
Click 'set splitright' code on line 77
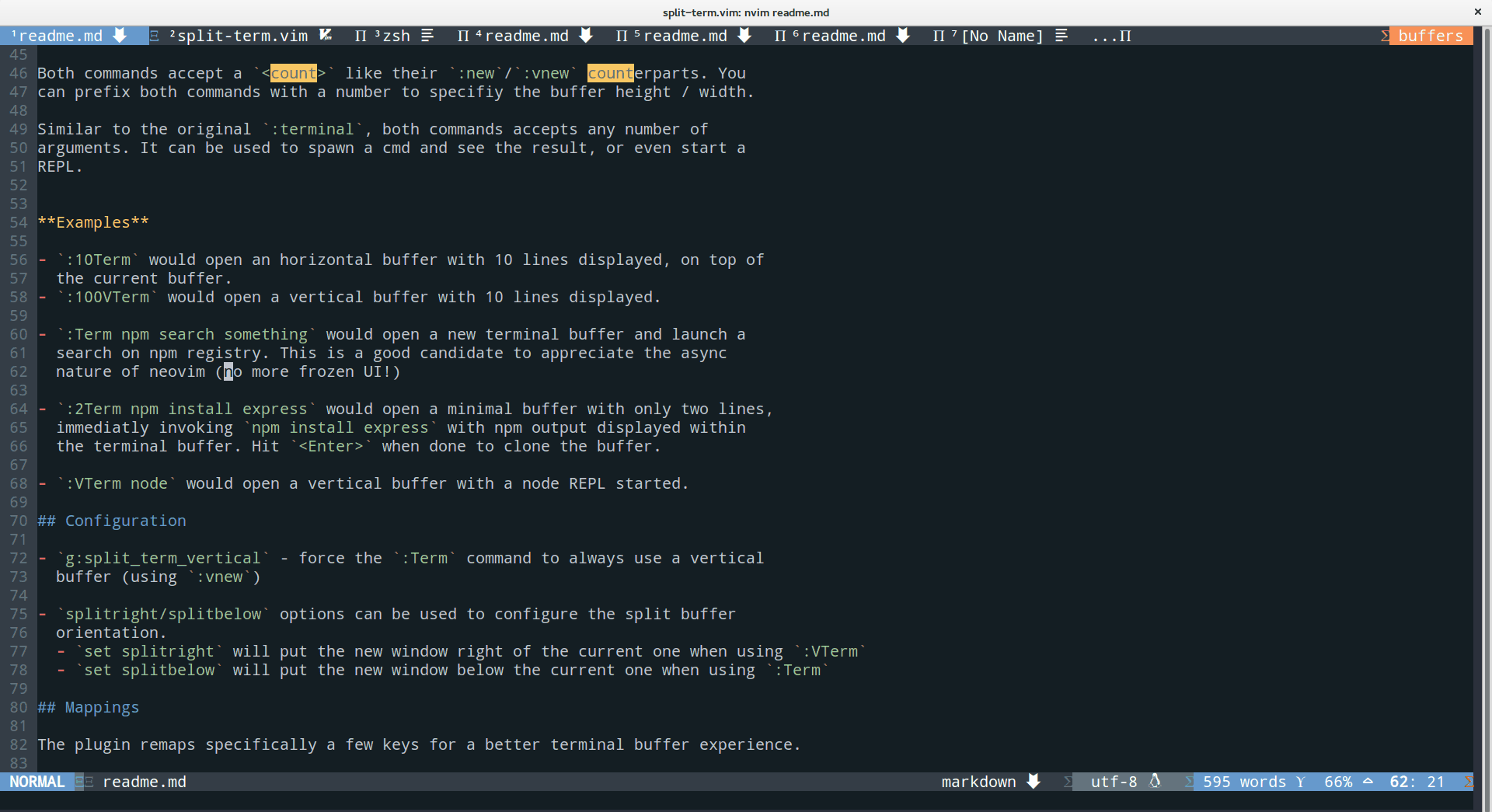(149, 651)
